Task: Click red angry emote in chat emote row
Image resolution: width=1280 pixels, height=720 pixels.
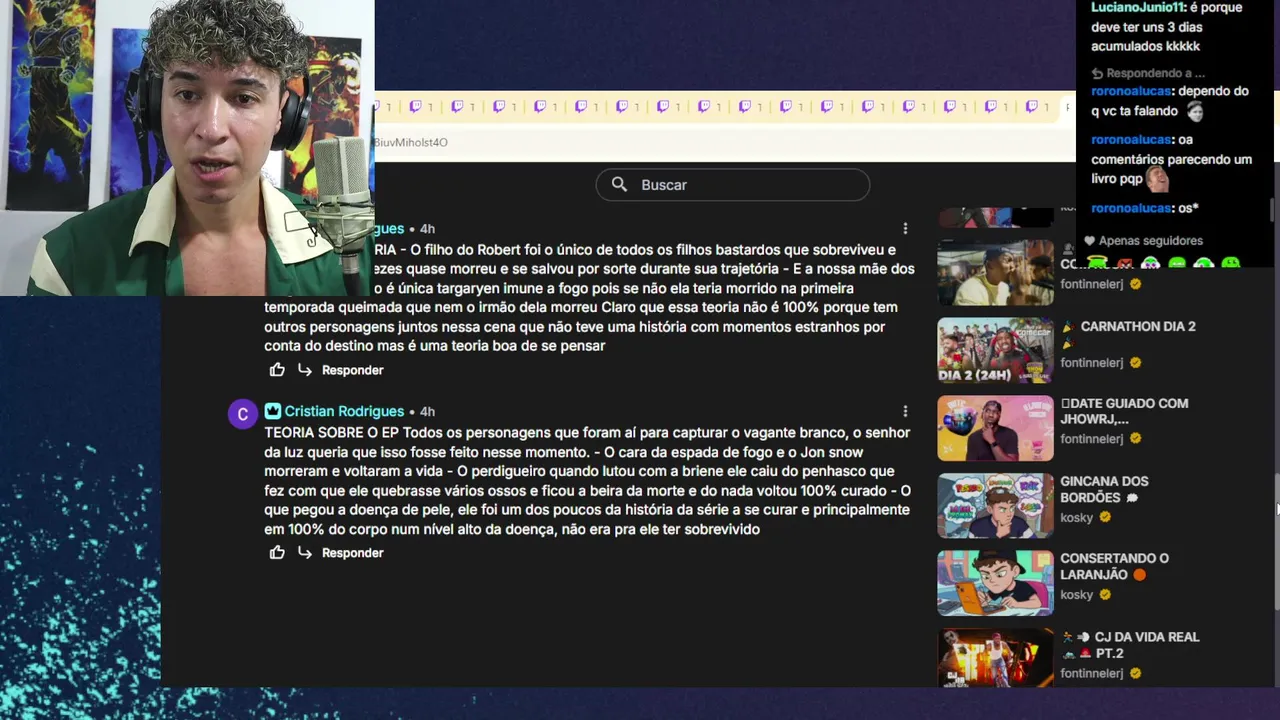Action: pos(1124,263)
